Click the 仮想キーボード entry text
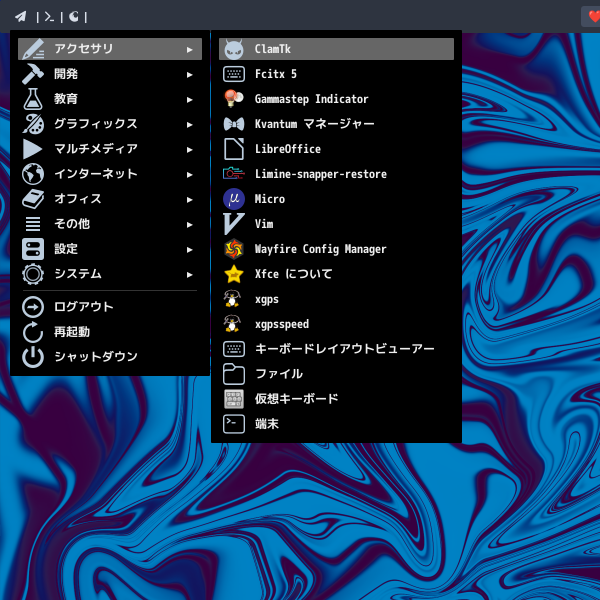Screen dimensions: 600x600 (297, 399)
